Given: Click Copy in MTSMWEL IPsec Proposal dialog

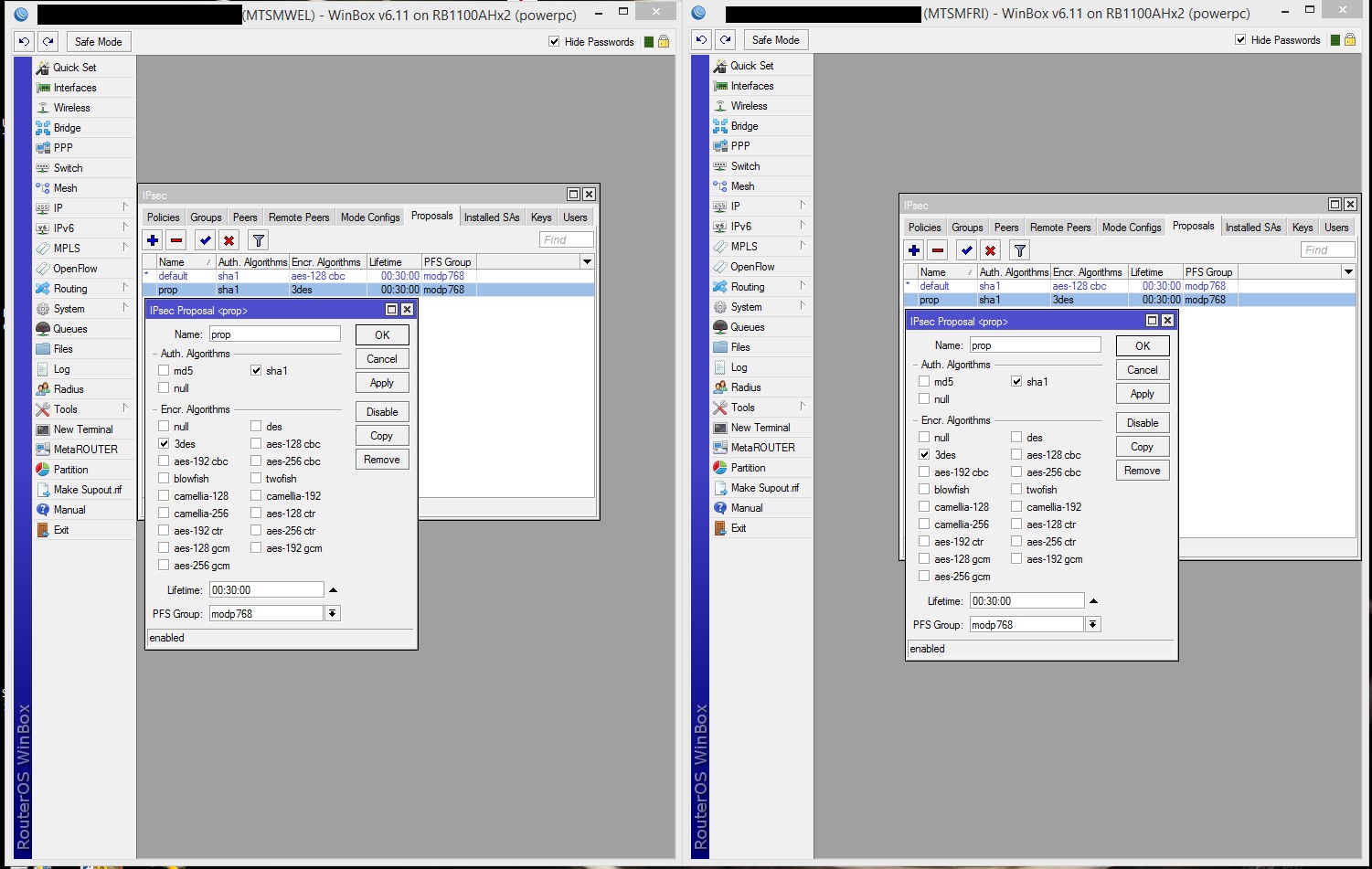Looking at the screenshot, I should tap(382, 436).
